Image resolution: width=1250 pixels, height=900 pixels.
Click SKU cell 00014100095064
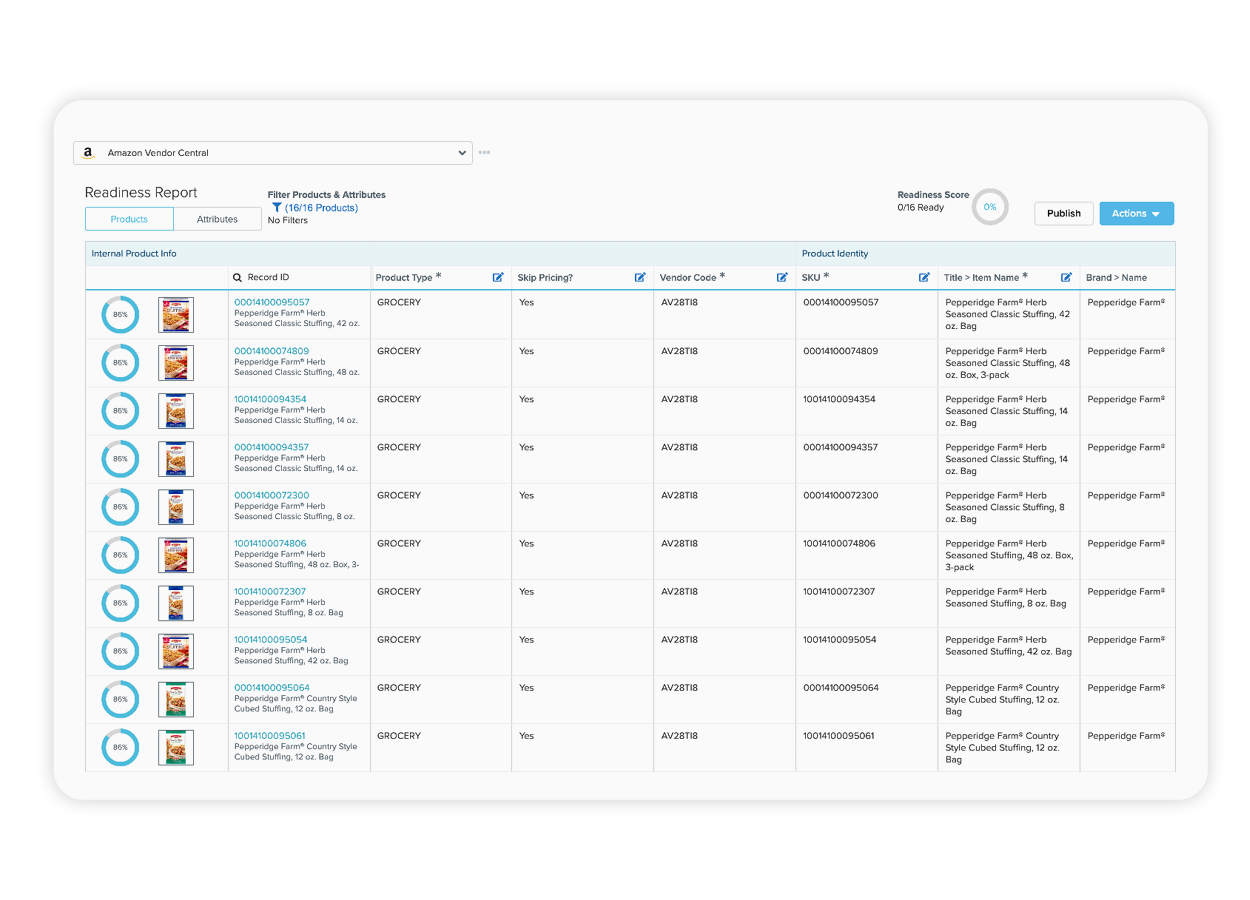coord(841,687)
